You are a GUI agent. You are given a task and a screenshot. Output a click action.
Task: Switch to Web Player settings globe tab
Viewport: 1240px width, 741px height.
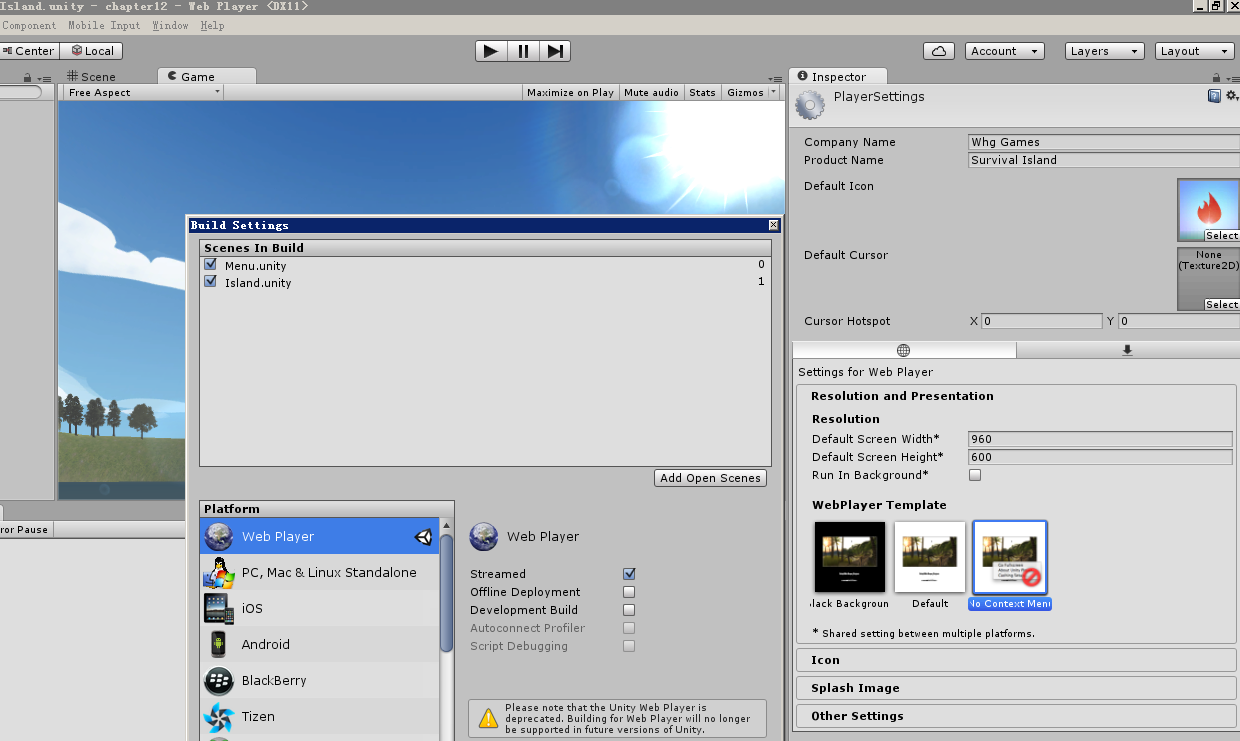[x=904, y=350]
